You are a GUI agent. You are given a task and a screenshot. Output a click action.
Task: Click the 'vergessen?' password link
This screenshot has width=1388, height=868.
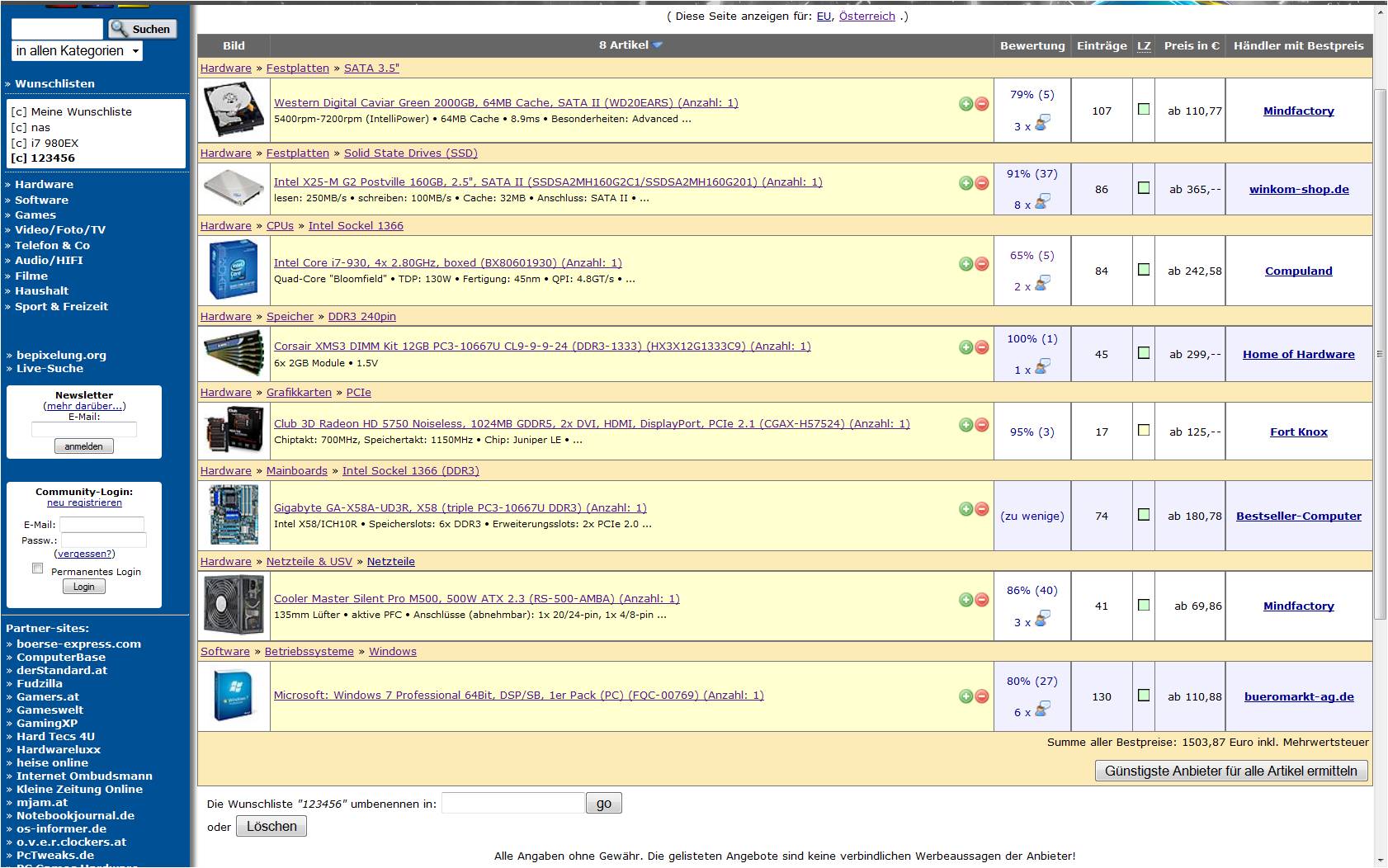tap(85, 554)
